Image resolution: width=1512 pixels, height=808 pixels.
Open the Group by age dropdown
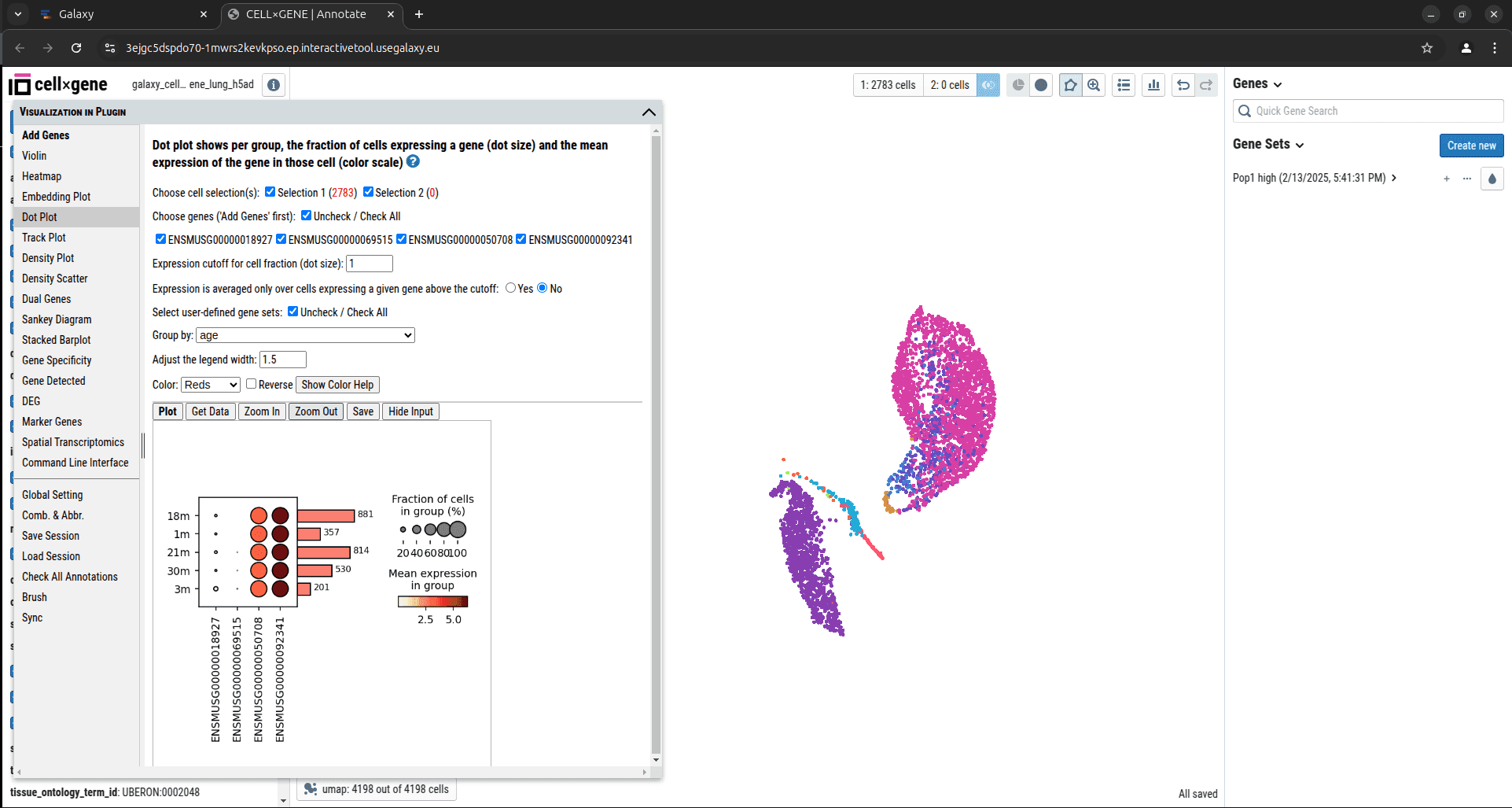(x=305, y=335)
